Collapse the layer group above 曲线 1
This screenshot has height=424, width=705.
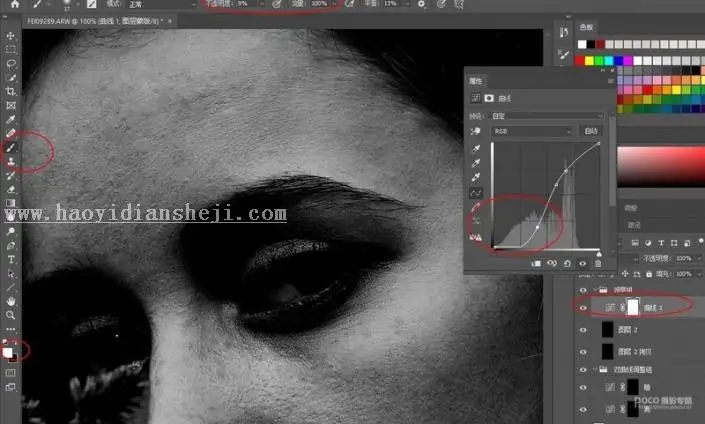point(595,290)
